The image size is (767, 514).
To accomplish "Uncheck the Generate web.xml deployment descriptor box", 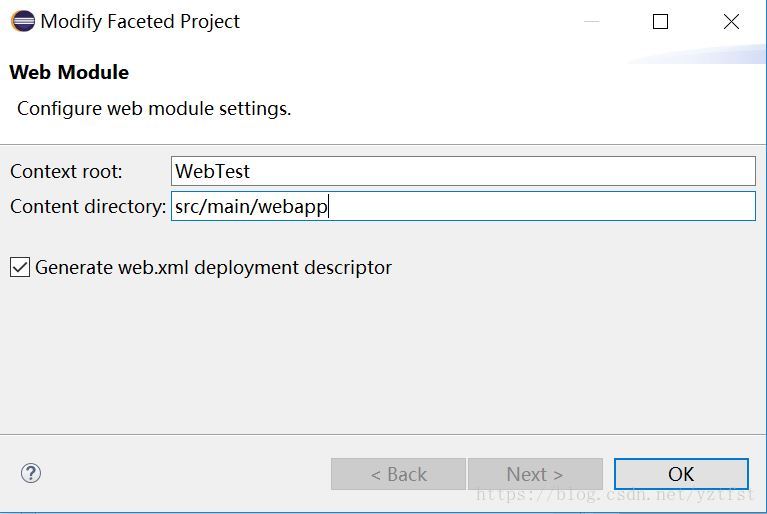I will (20, 268).
